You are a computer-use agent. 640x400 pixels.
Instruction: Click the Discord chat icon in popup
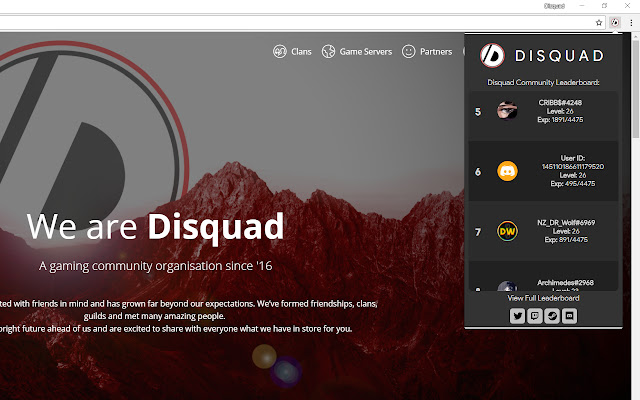point(569,316)
